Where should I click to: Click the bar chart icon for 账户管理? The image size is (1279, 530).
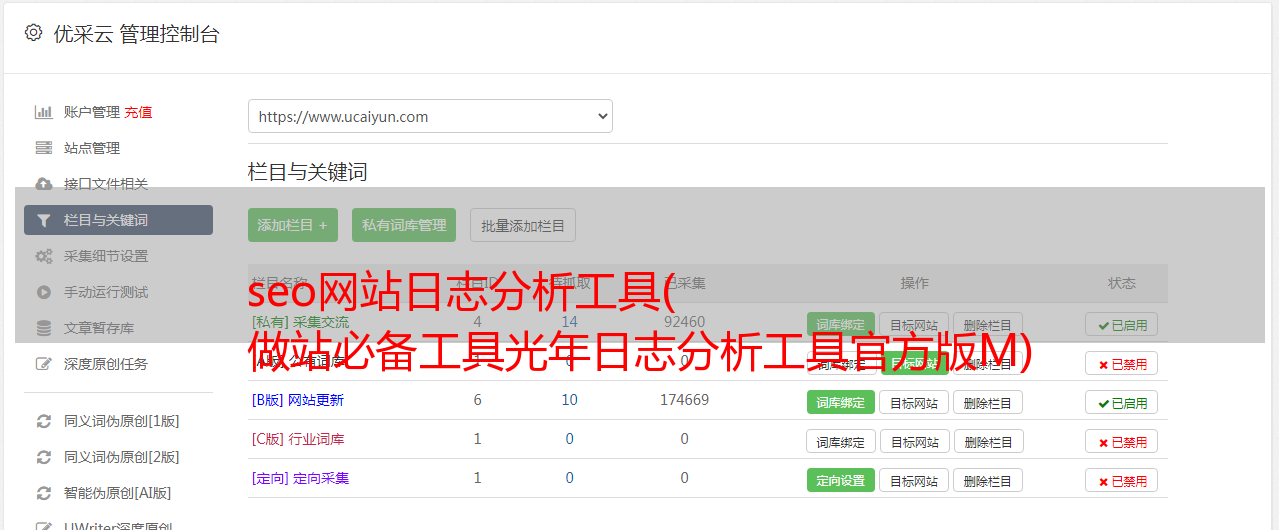click(44, 112)
